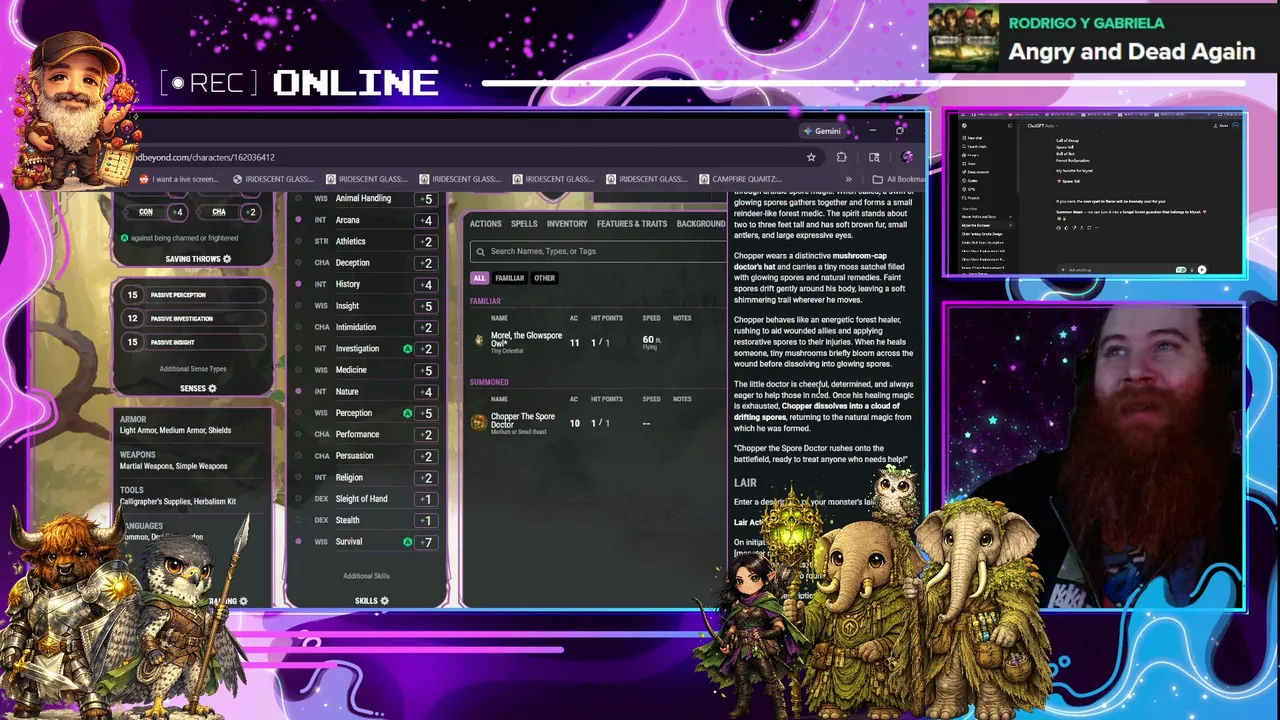Image resolution: width=1280 pixels, height=720 pixels.
Task: Click the Athletics proficiency dot
Action: [298, 241]
